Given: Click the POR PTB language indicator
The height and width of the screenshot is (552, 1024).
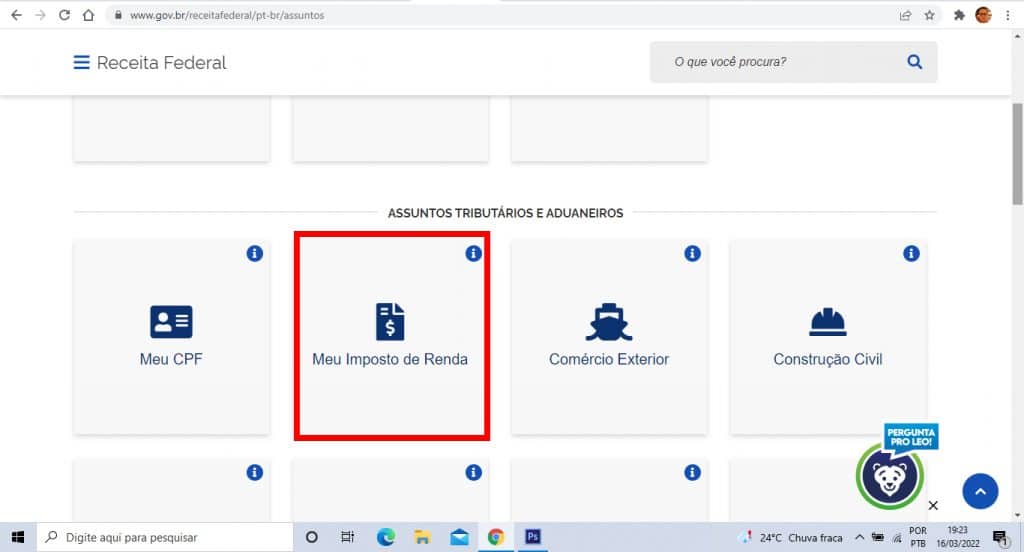Looking at the screenshot, I should [x=918, y=537].
